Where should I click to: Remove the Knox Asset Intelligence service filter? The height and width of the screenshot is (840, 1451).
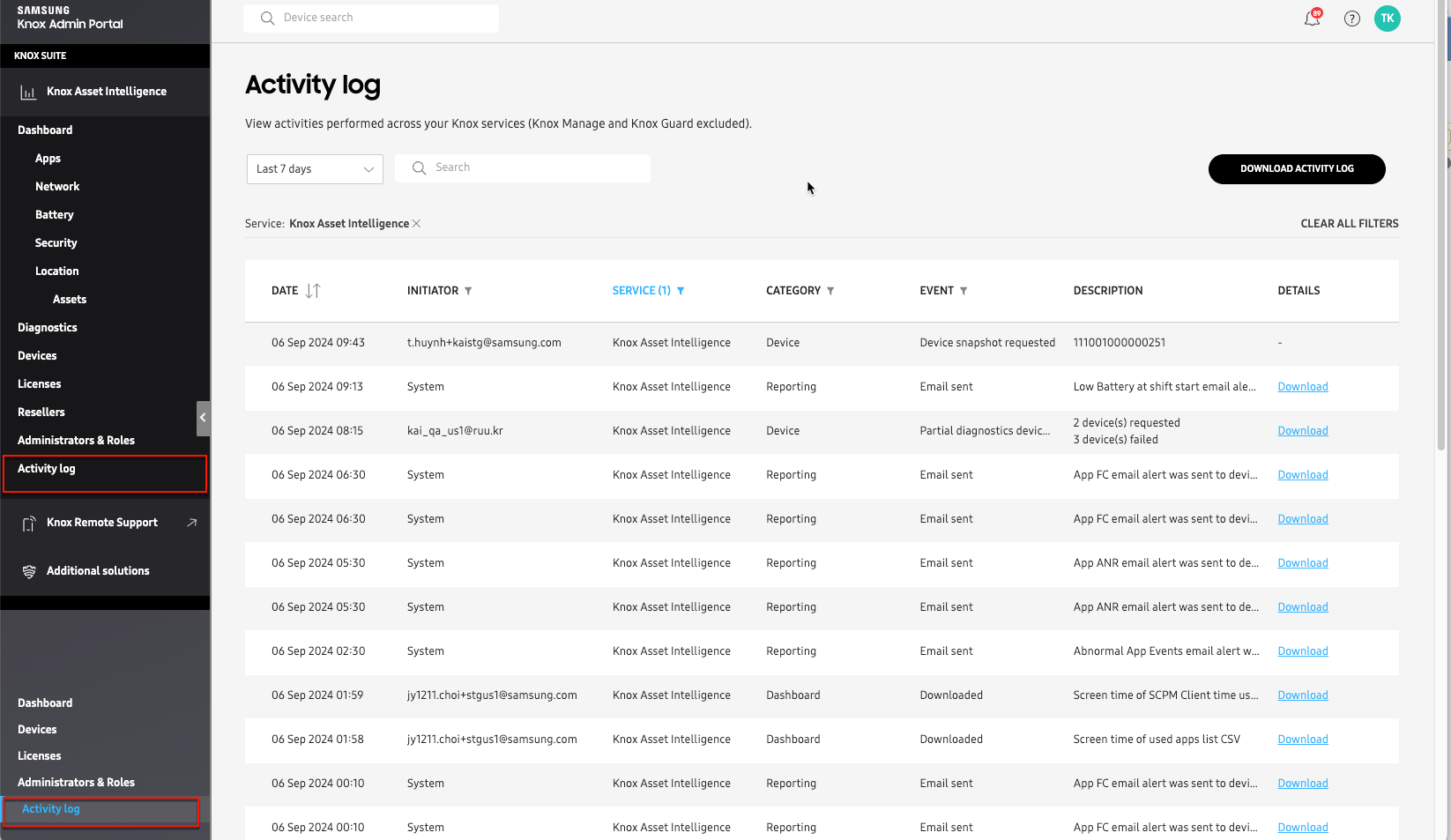(x=416, y=224)
